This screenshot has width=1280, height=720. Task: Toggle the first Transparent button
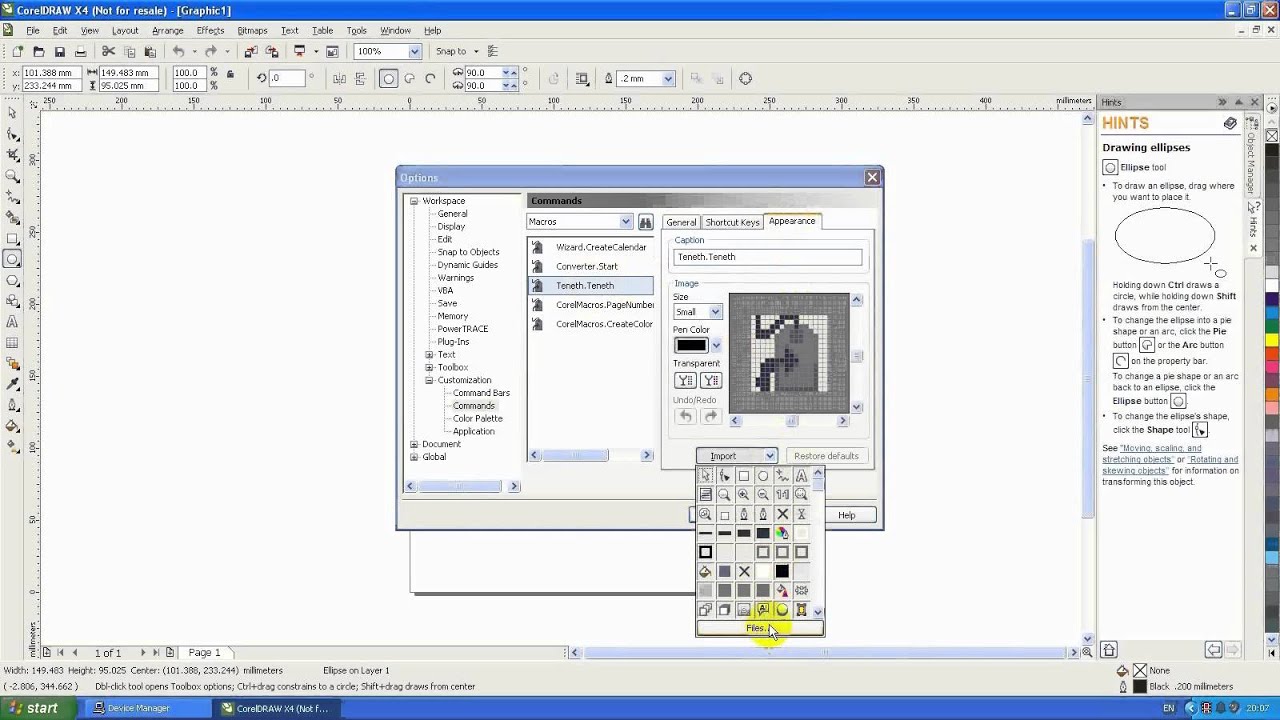[x=685, y=380]
